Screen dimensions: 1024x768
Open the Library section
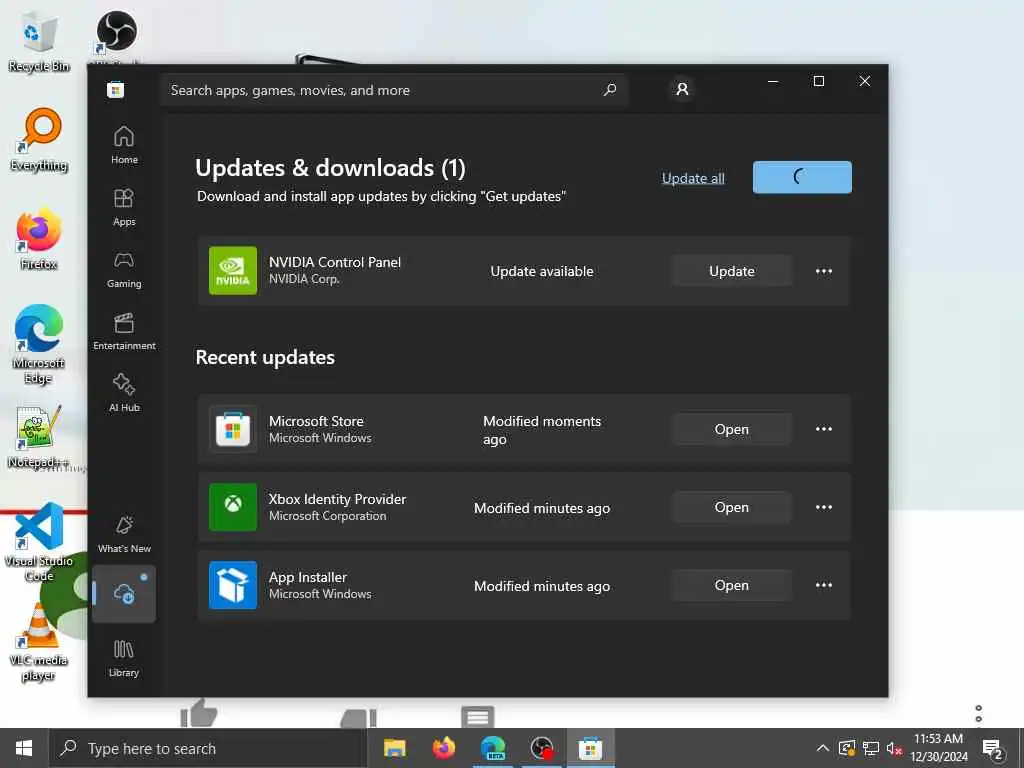pyautogui.click(x=124, y=658)
